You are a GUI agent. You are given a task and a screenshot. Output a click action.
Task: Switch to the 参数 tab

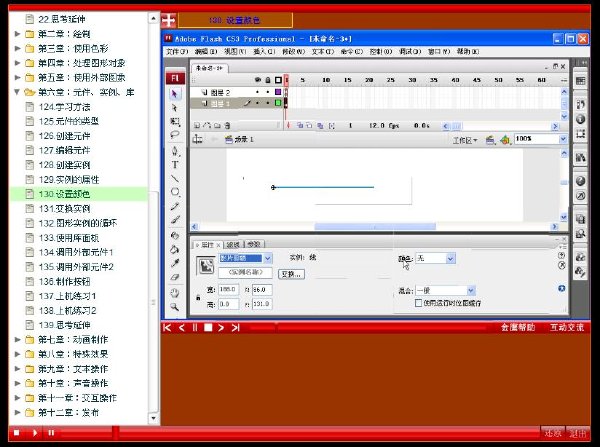tap(253, 244)
